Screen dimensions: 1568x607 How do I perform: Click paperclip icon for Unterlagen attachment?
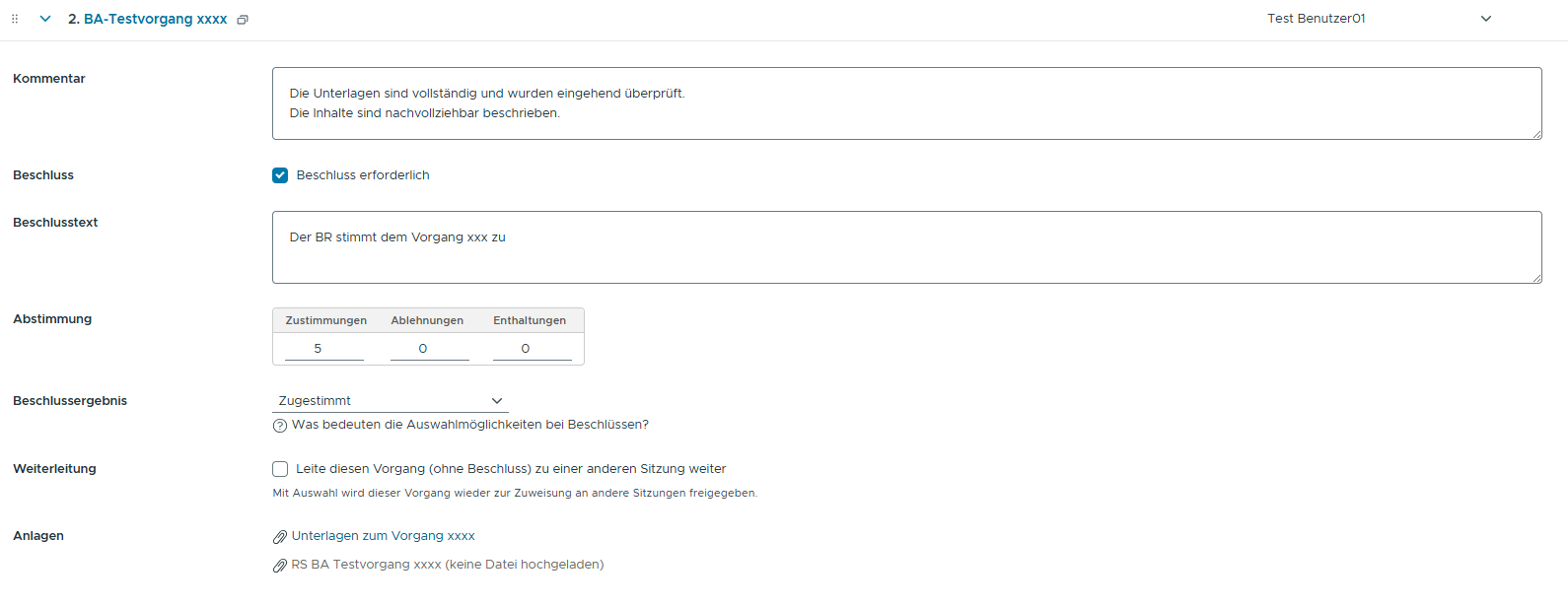(280, 537)
